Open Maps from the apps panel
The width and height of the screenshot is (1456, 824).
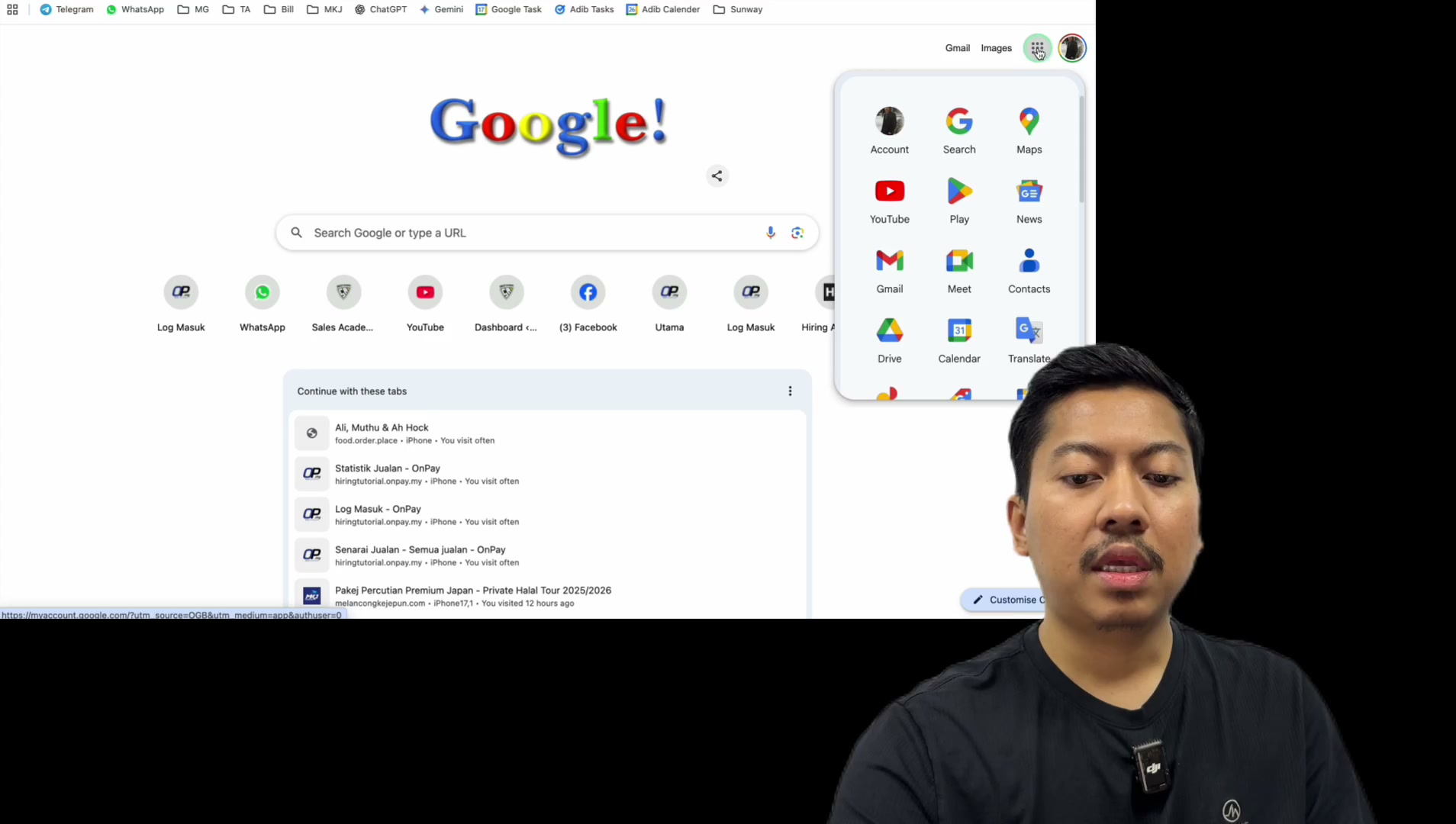[x=1029, y=131]
